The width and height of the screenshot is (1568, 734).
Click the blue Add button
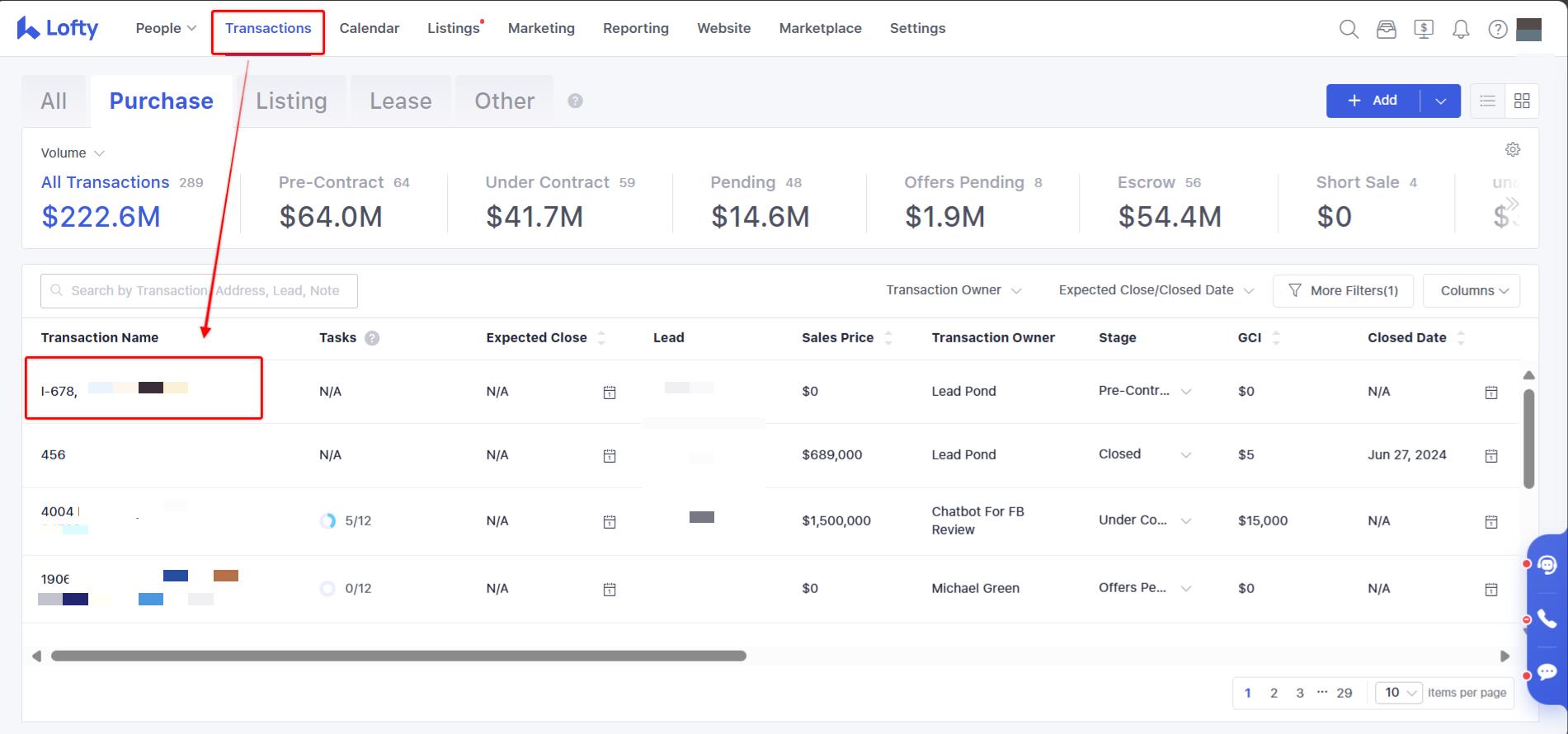coord(1373,101)
